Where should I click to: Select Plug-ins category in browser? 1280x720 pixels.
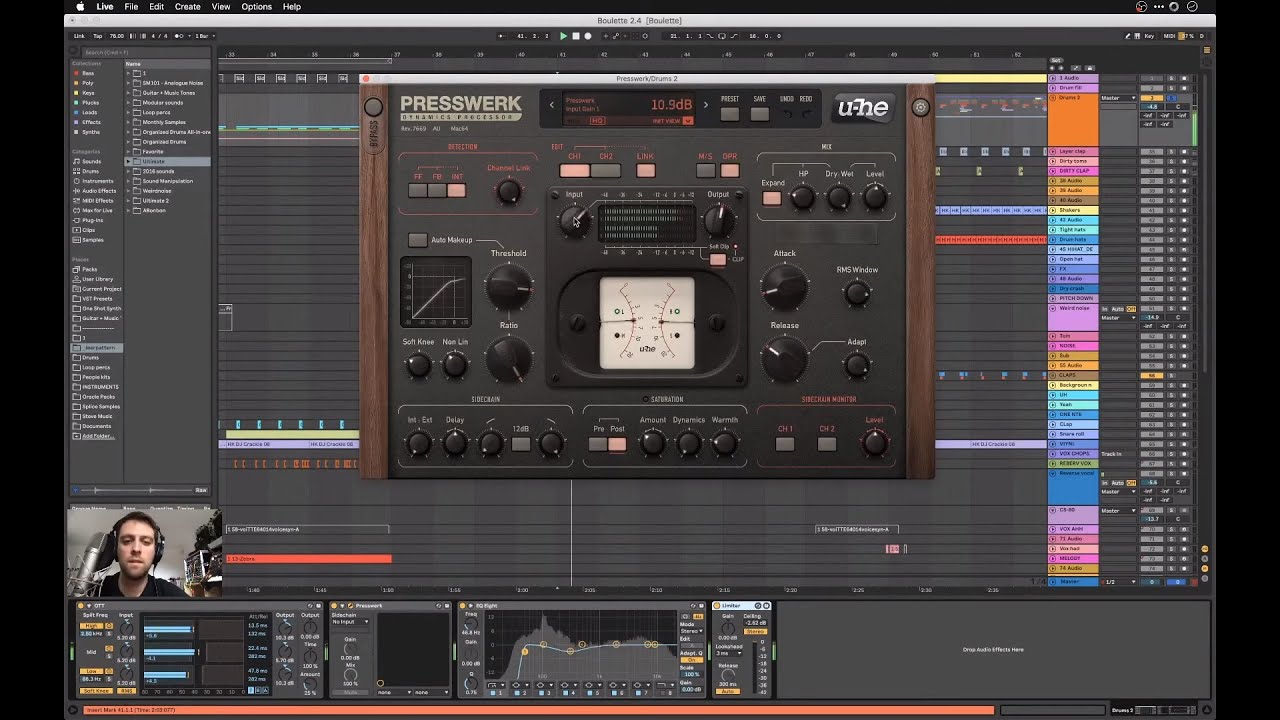(x=92, y=220)
